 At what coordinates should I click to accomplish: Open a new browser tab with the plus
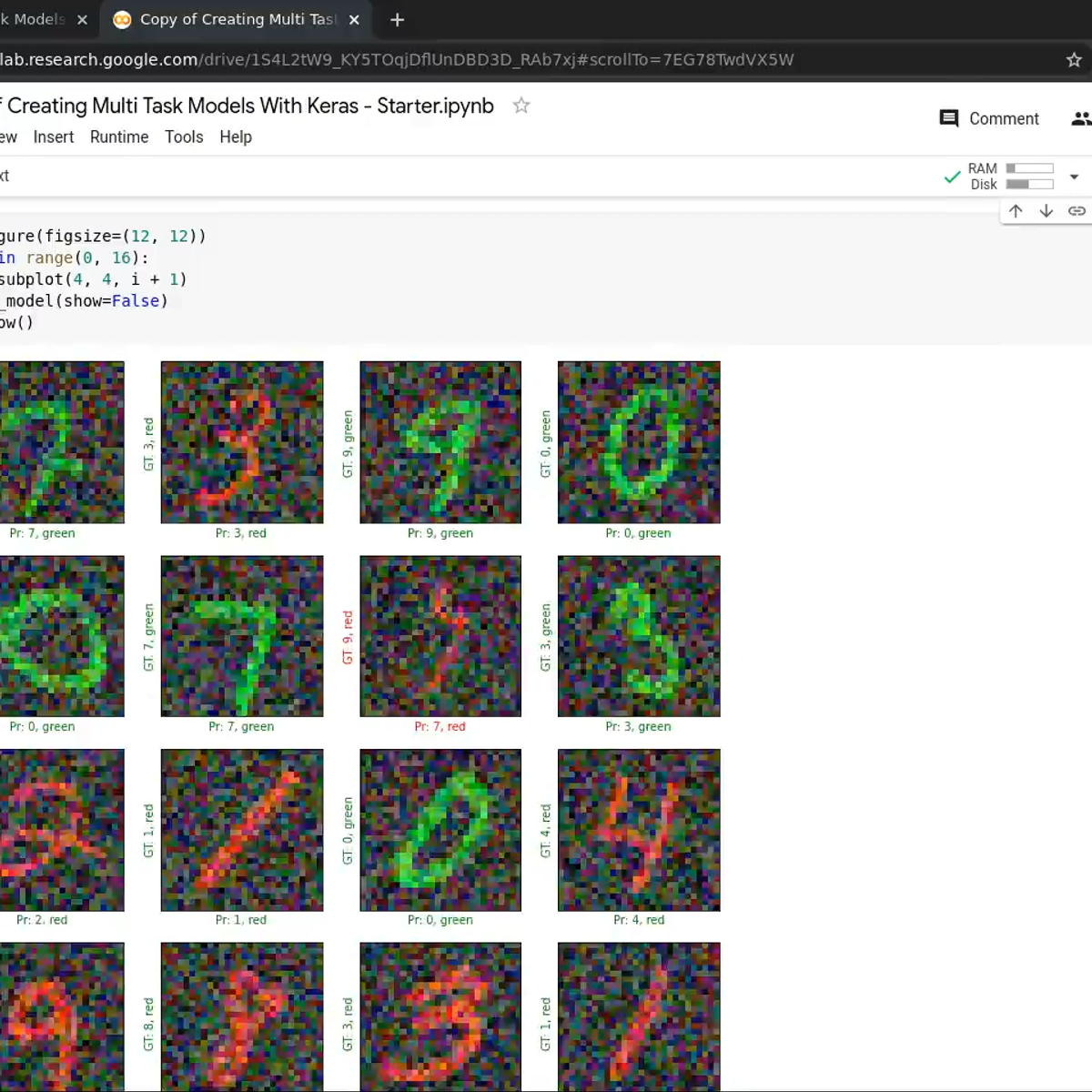tap(396, 19)
